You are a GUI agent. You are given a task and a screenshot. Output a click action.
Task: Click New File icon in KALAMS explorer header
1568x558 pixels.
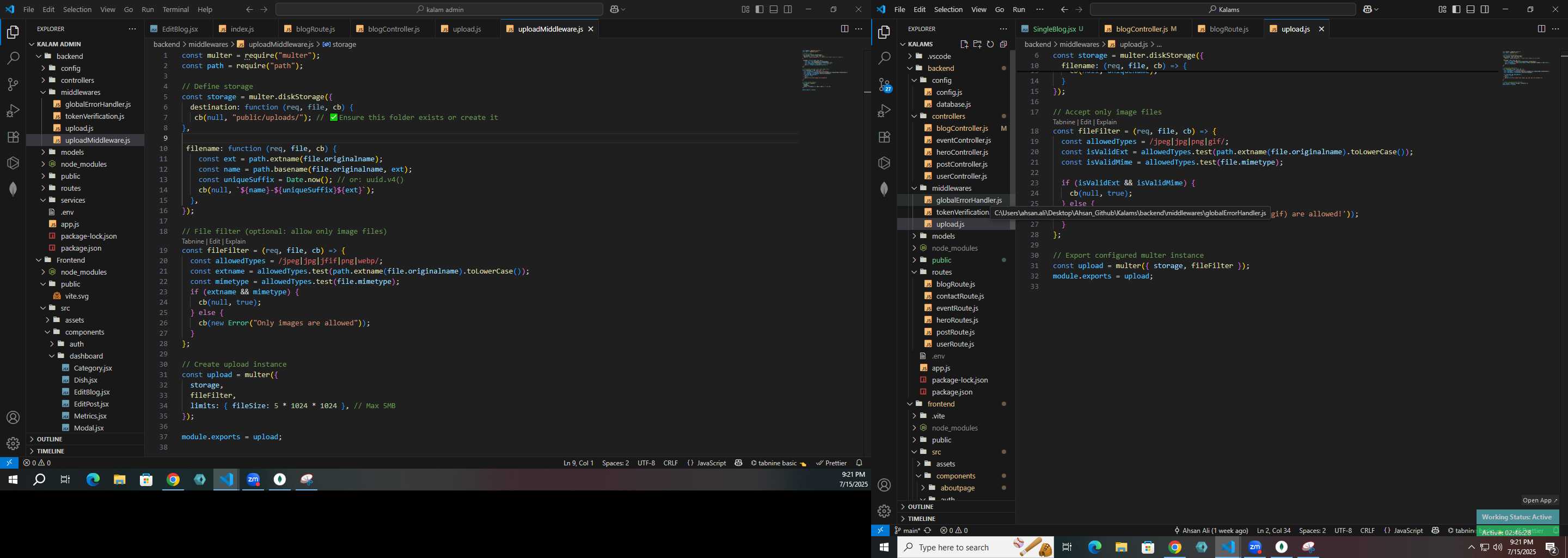click(x=964, y=44)
